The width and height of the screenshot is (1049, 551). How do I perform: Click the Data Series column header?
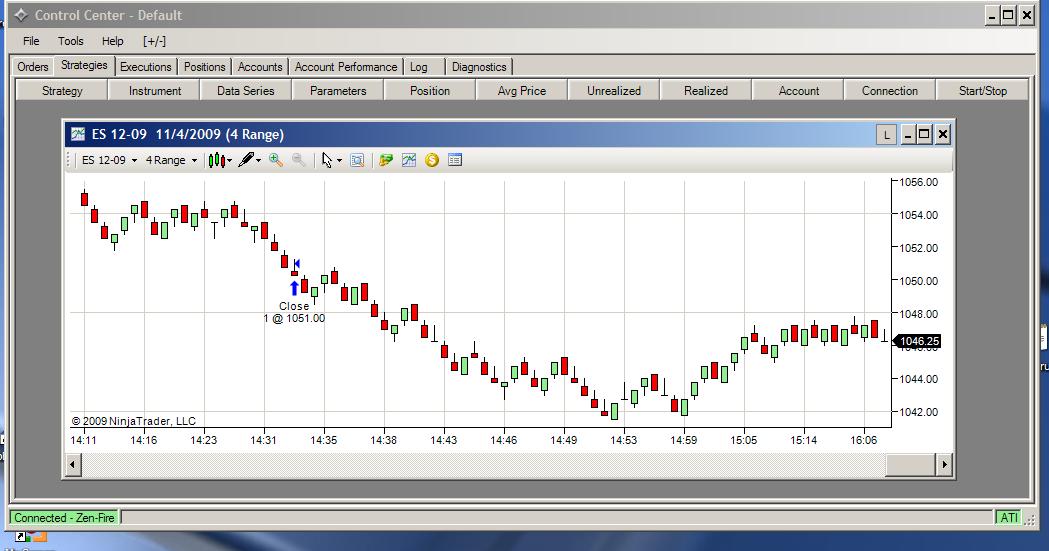click(x=246, y=90)
